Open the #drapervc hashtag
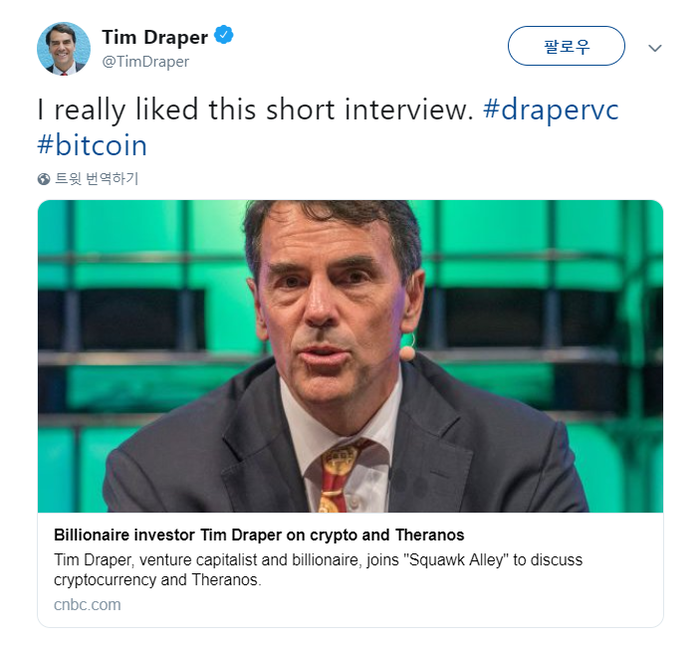Viewport: 700px width, 646px height. click(551, 109)
